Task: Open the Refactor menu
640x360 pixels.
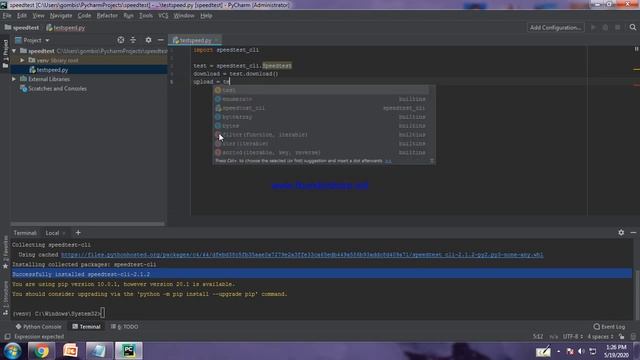Action: tap(107, 16)
